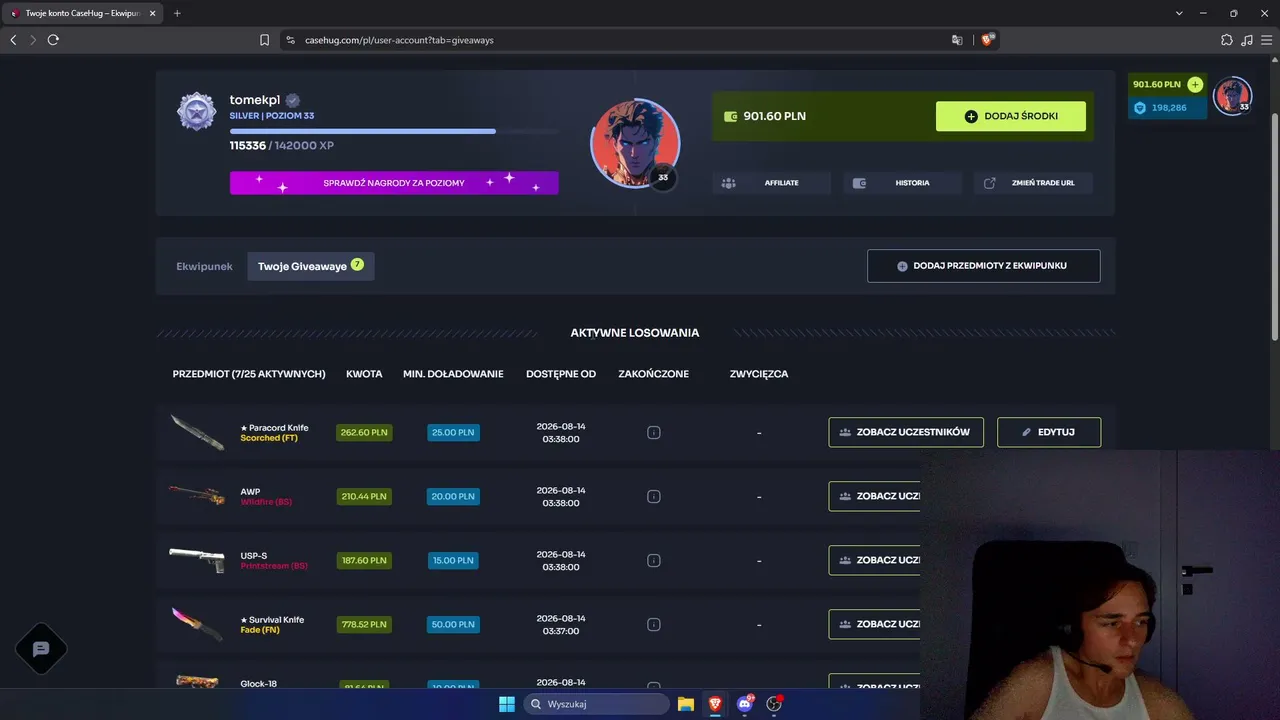Open a new browser tab
1280x720 pixels.
point(177,13)
